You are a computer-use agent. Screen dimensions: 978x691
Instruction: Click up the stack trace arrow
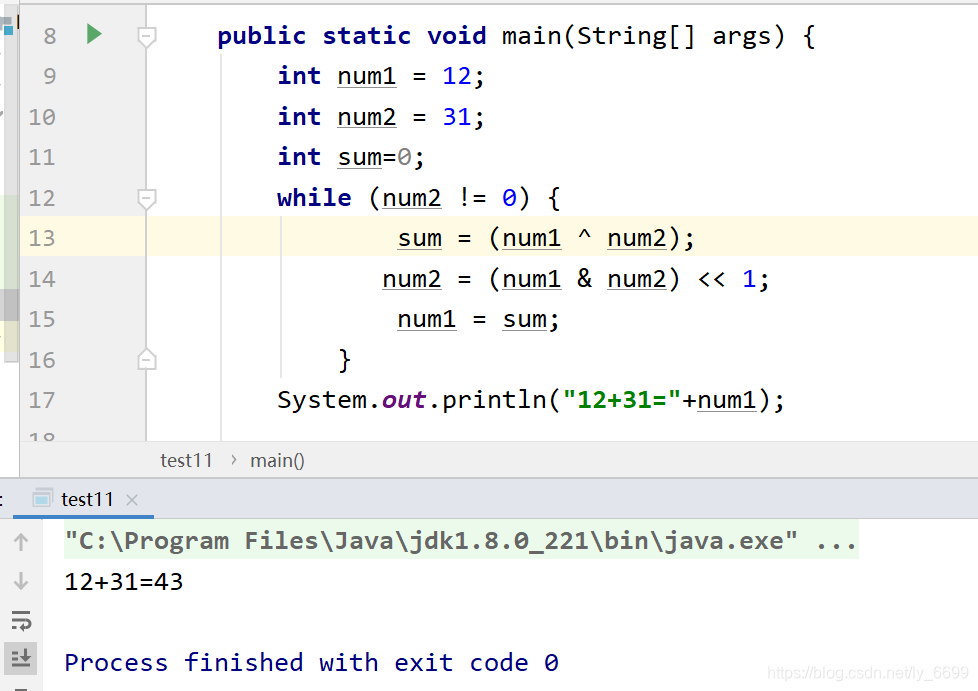click(21, 541)
